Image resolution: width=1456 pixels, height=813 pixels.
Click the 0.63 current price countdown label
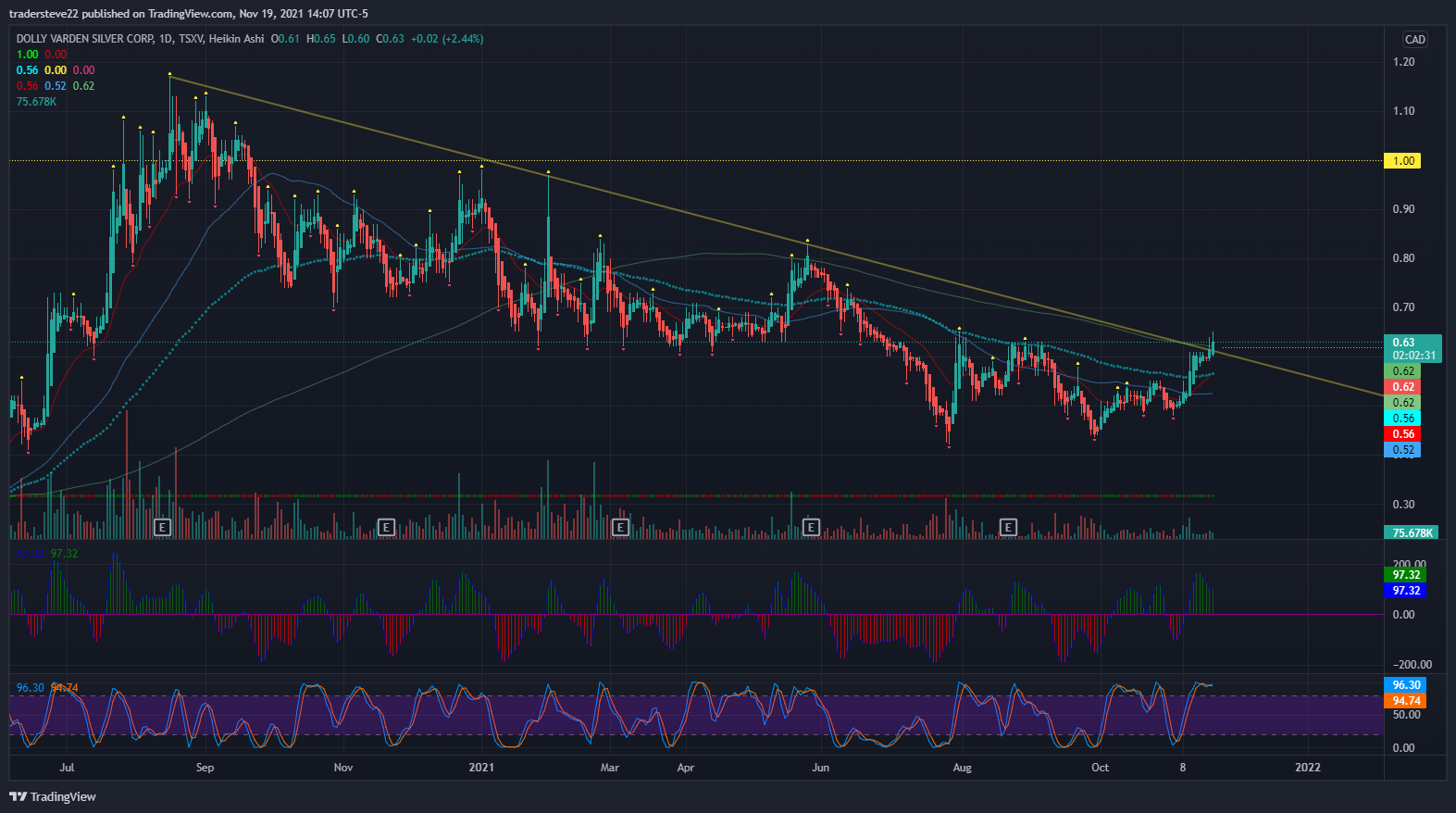click(x=1413, y=348)
